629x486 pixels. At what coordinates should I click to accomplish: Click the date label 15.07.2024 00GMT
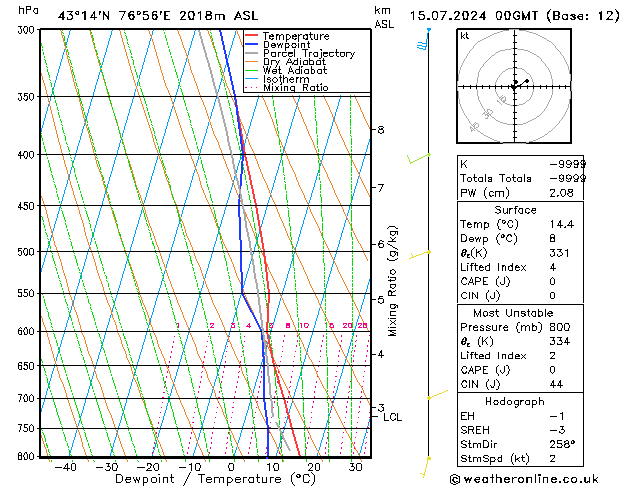[474, 16]
